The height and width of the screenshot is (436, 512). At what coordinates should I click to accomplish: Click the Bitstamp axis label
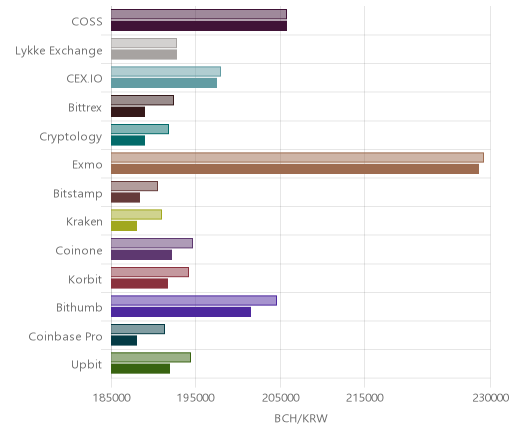pos(78,194)
